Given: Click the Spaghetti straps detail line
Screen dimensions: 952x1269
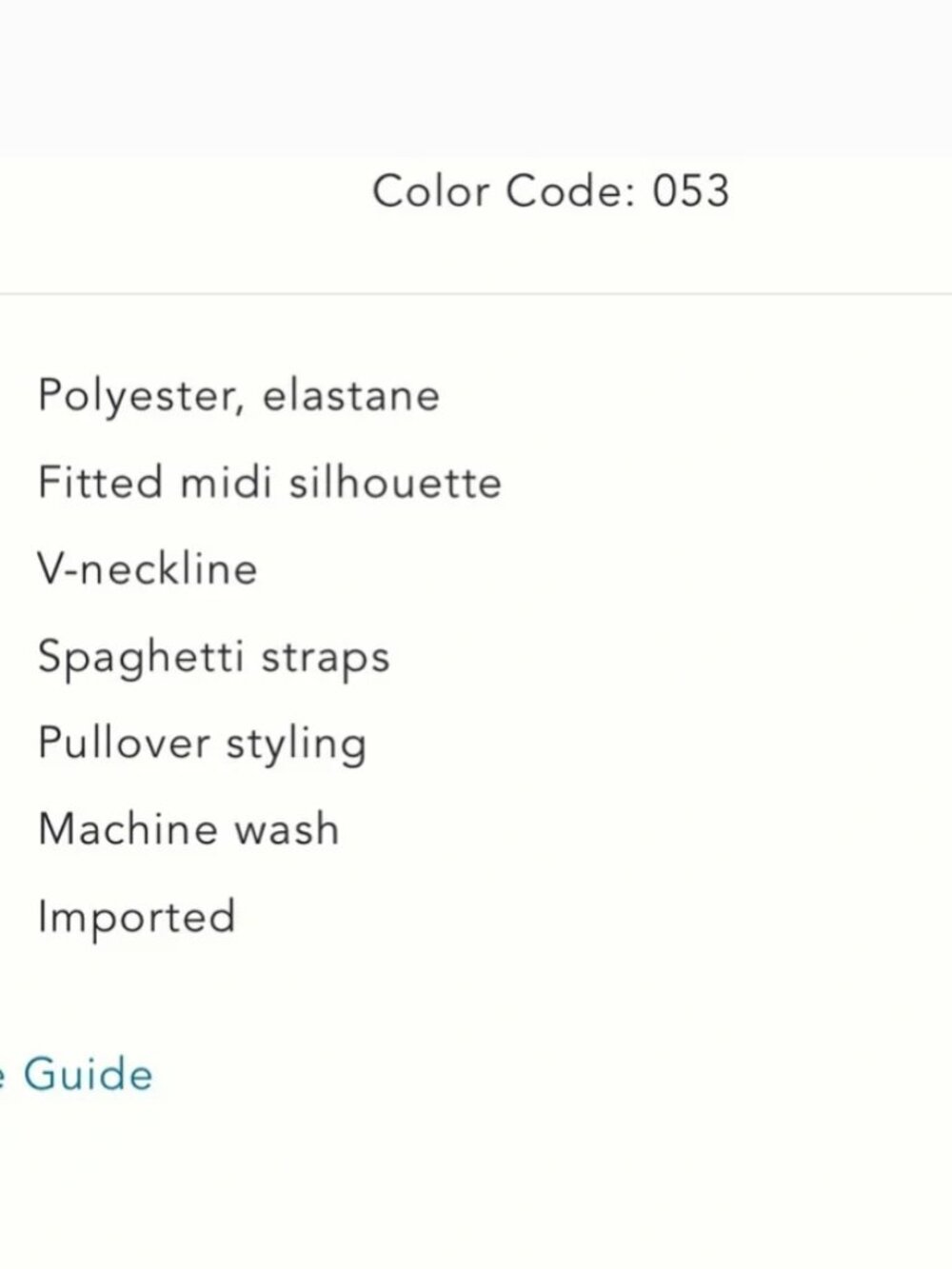Looking at the screenshot, I should 213,658.
